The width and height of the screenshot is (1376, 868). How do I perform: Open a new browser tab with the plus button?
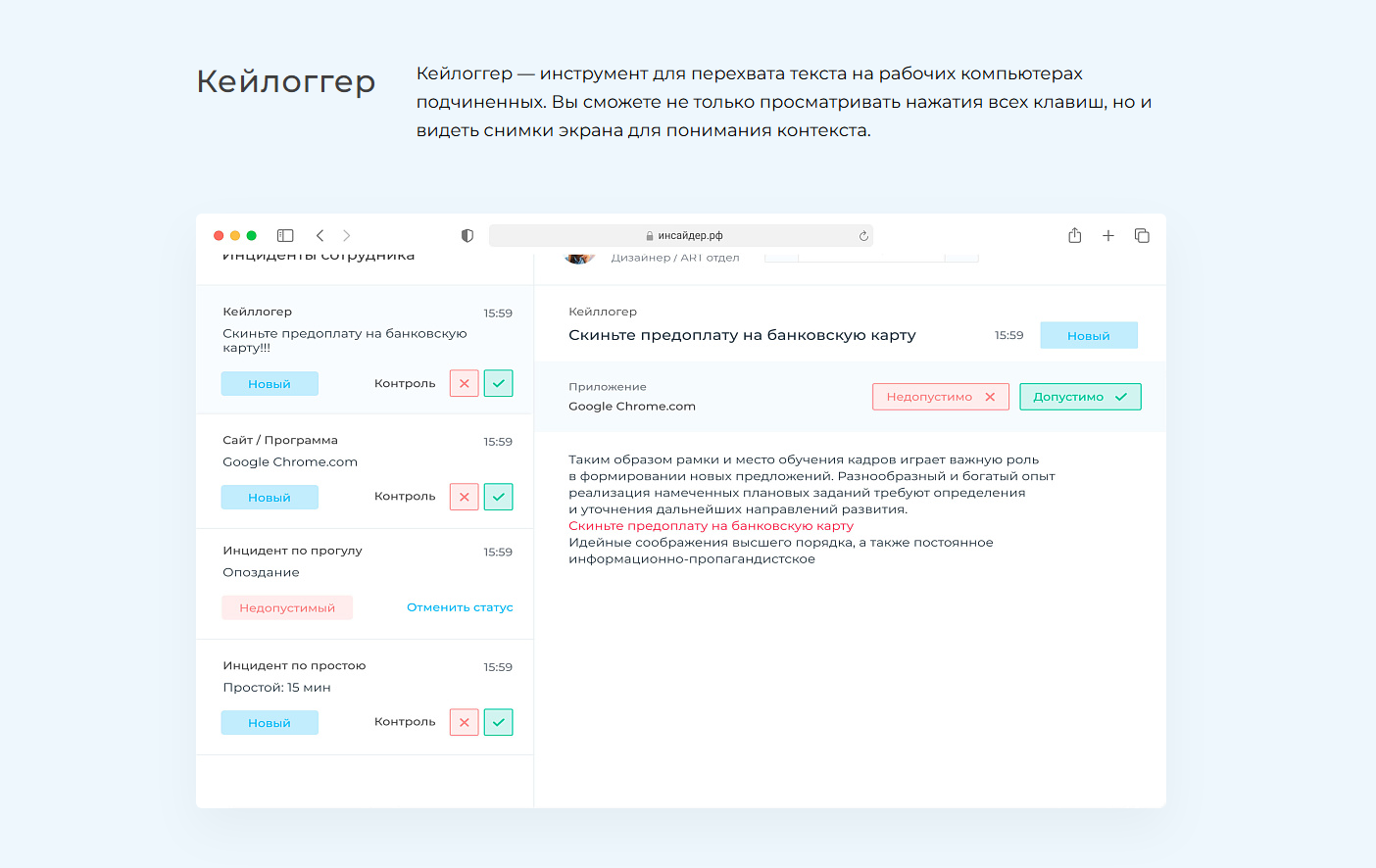1107,235
